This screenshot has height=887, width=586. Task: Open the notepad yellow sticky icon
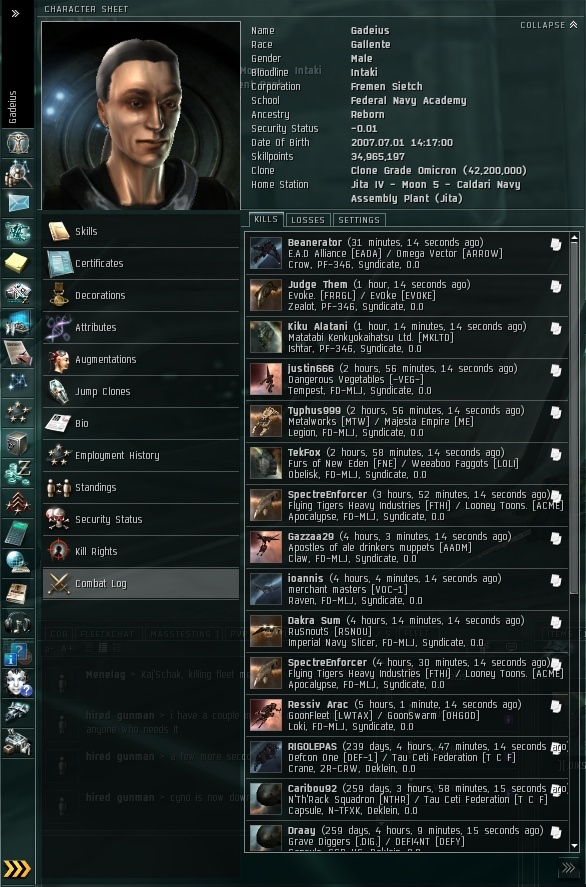18,262
